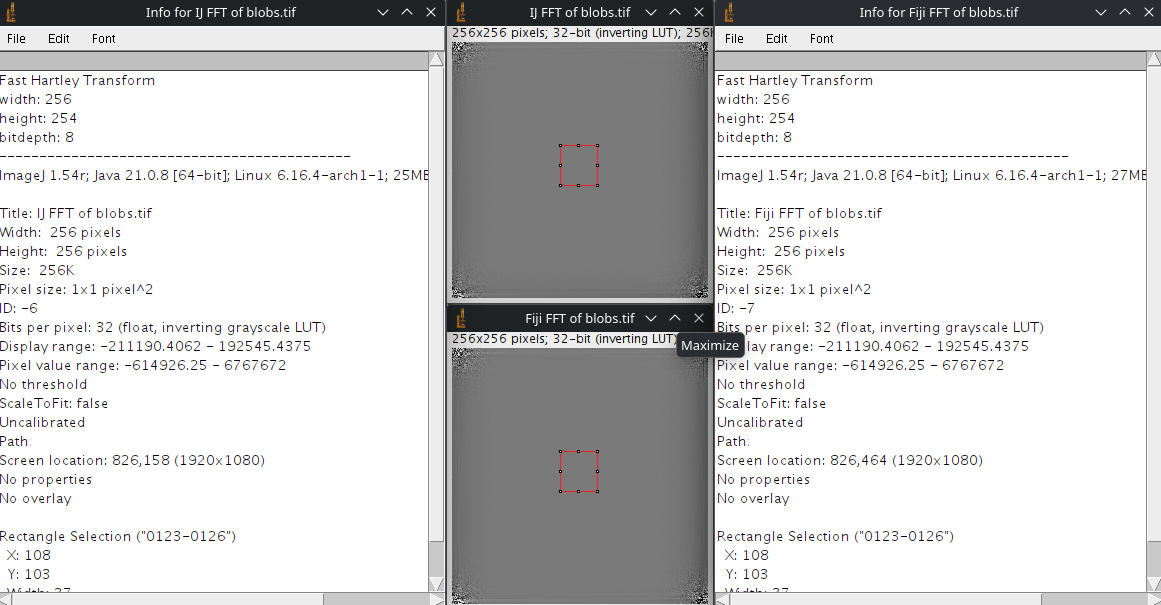Click the down scroll arrow on left Info window

coord(437,583)
